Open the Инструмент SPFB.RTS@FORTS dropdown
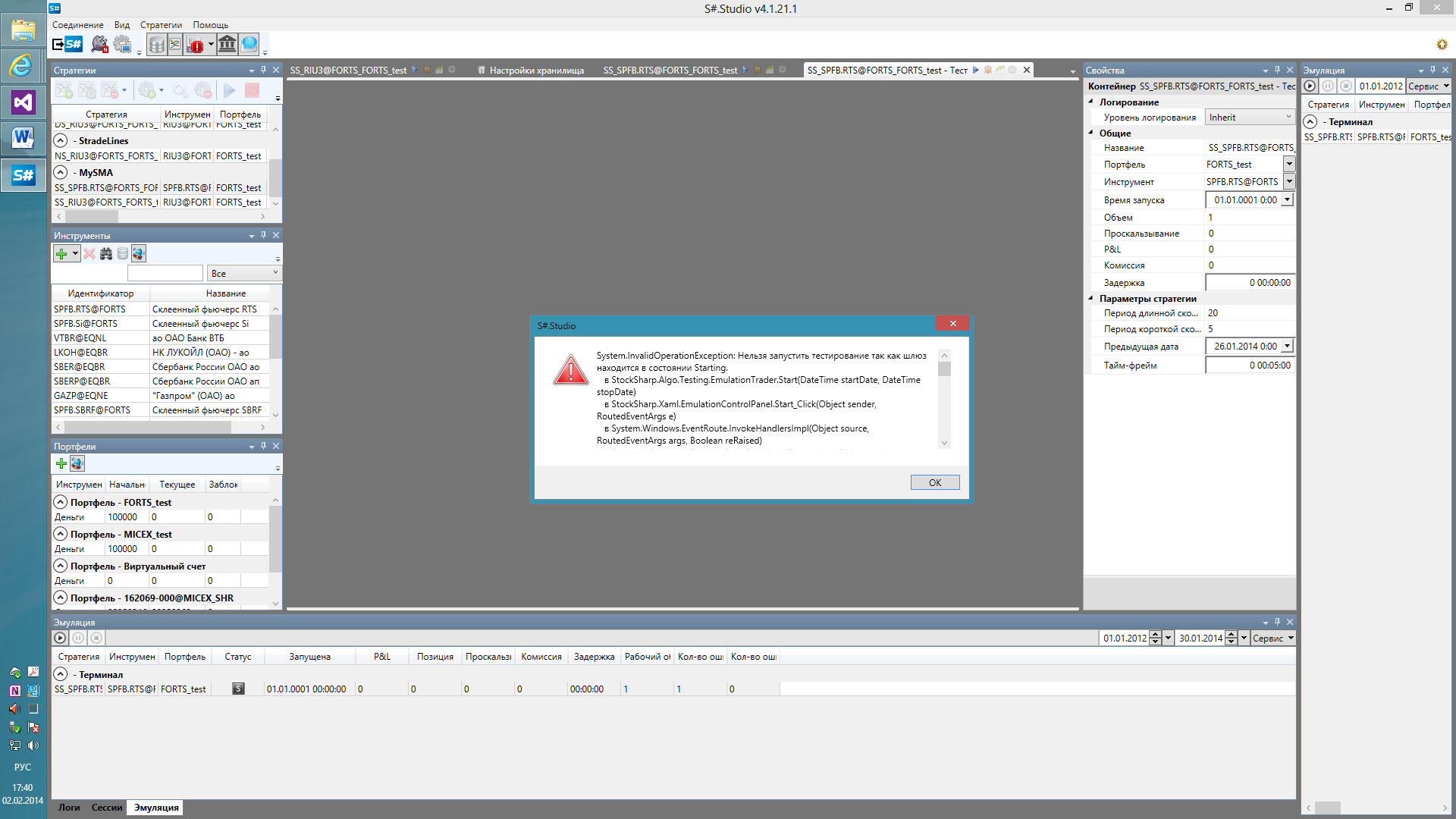The image size is (1456, 819). (x=1289, y=182)
